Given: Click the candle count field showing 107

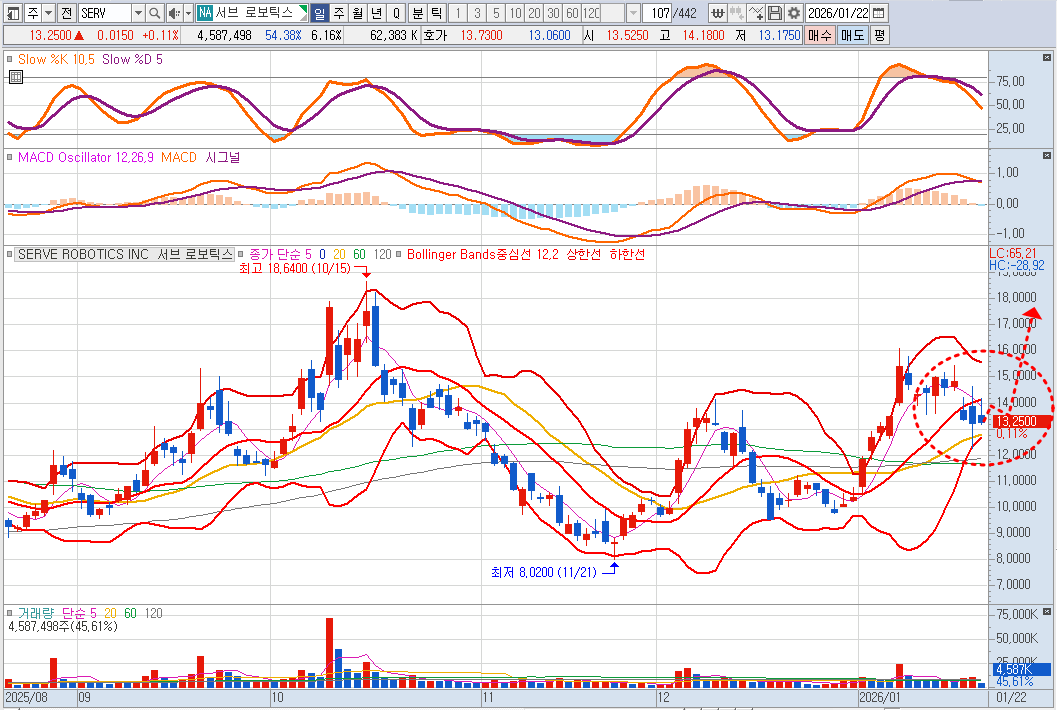Looking at the screenshot, I should coord(658,13).
